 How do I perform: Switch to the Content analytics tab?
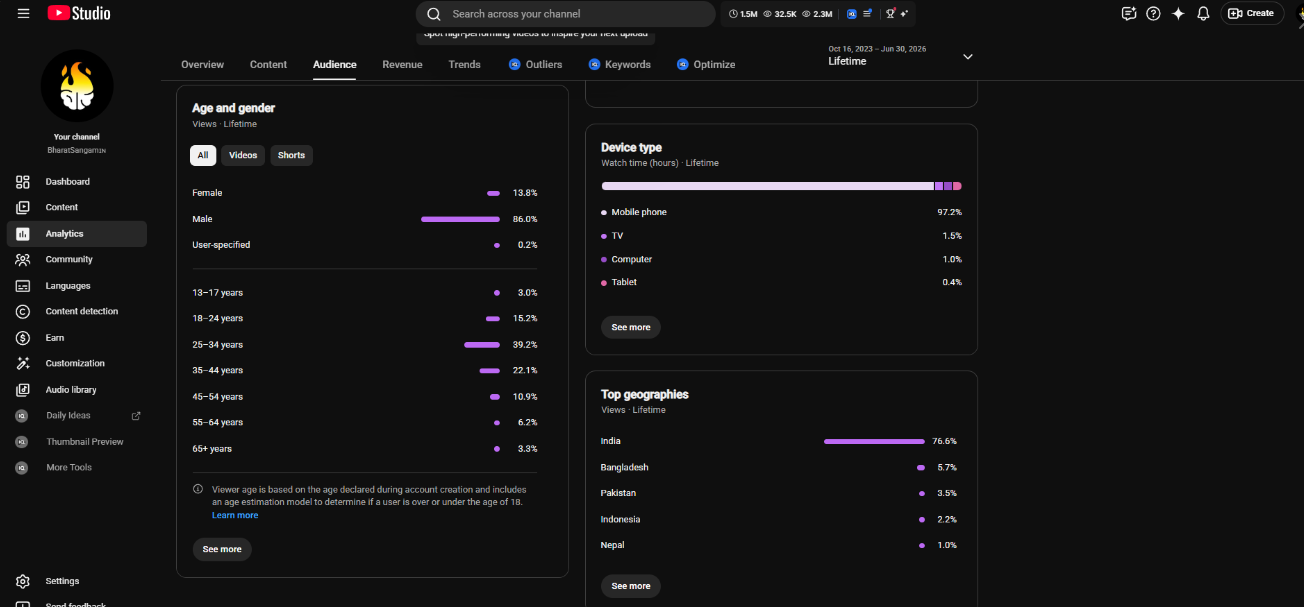pos(268,64)
